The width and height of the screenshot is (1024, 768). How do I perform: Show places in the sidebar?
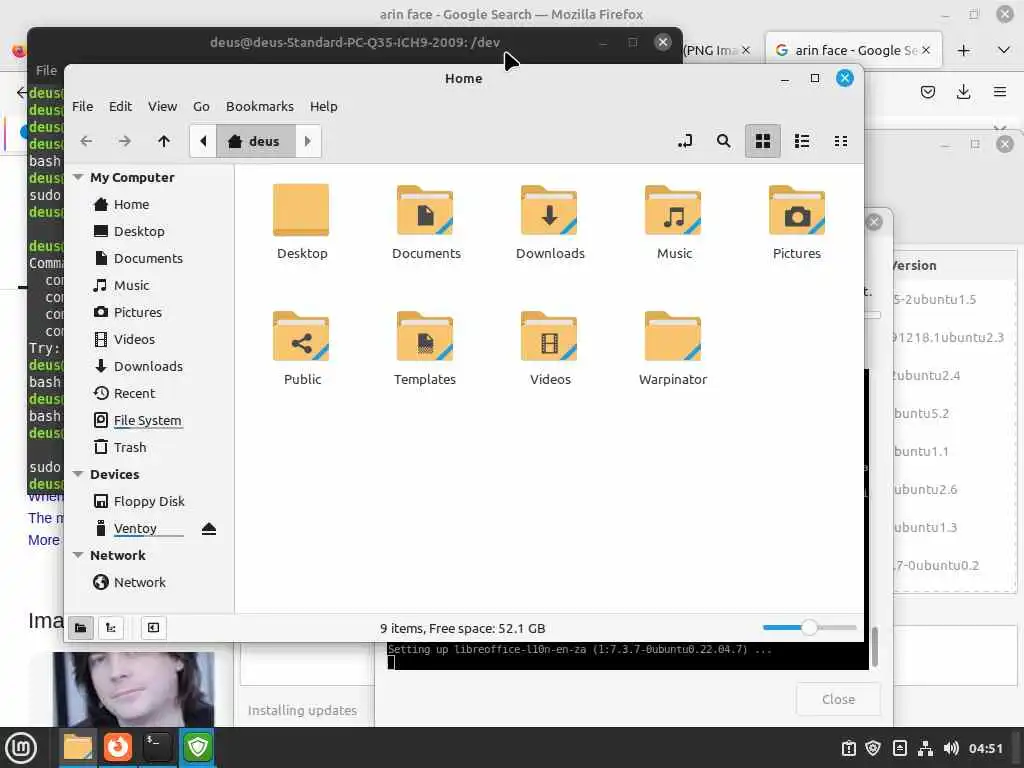click(x=80, y=628)
